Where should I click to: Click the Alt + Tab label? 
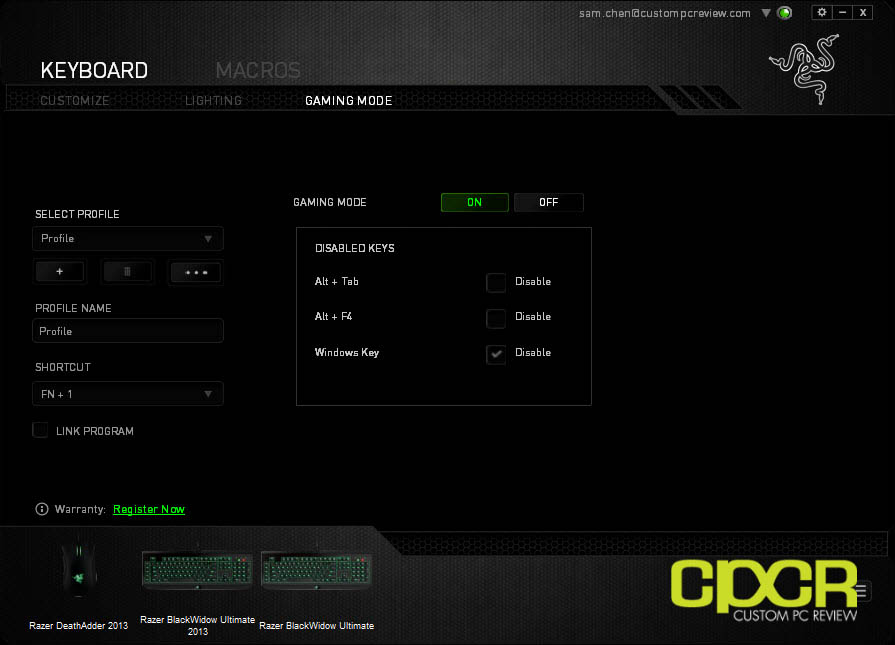point(337,281)
